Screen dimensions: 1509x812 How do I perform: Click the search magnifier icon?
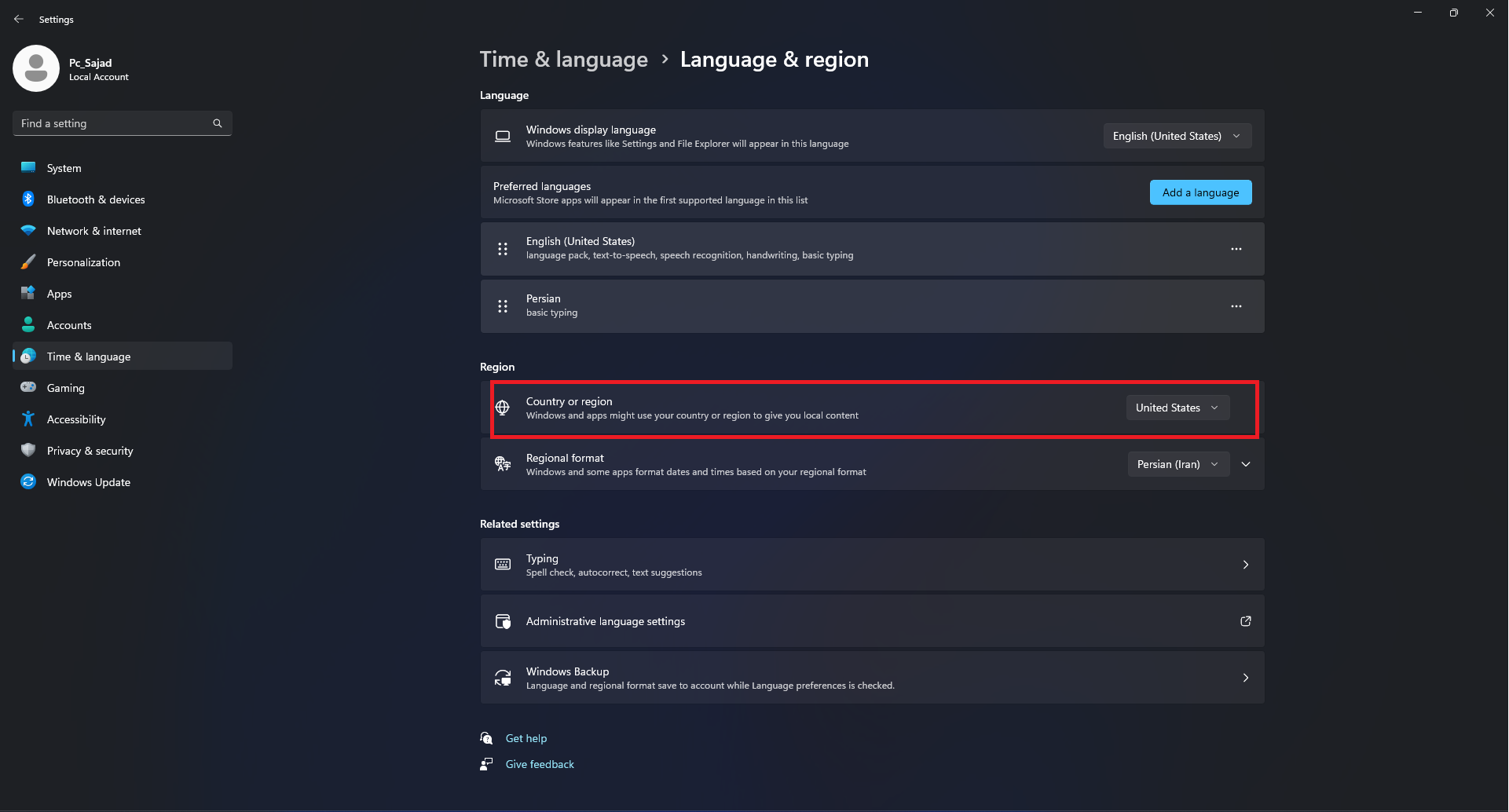click(x=218, y=123)
